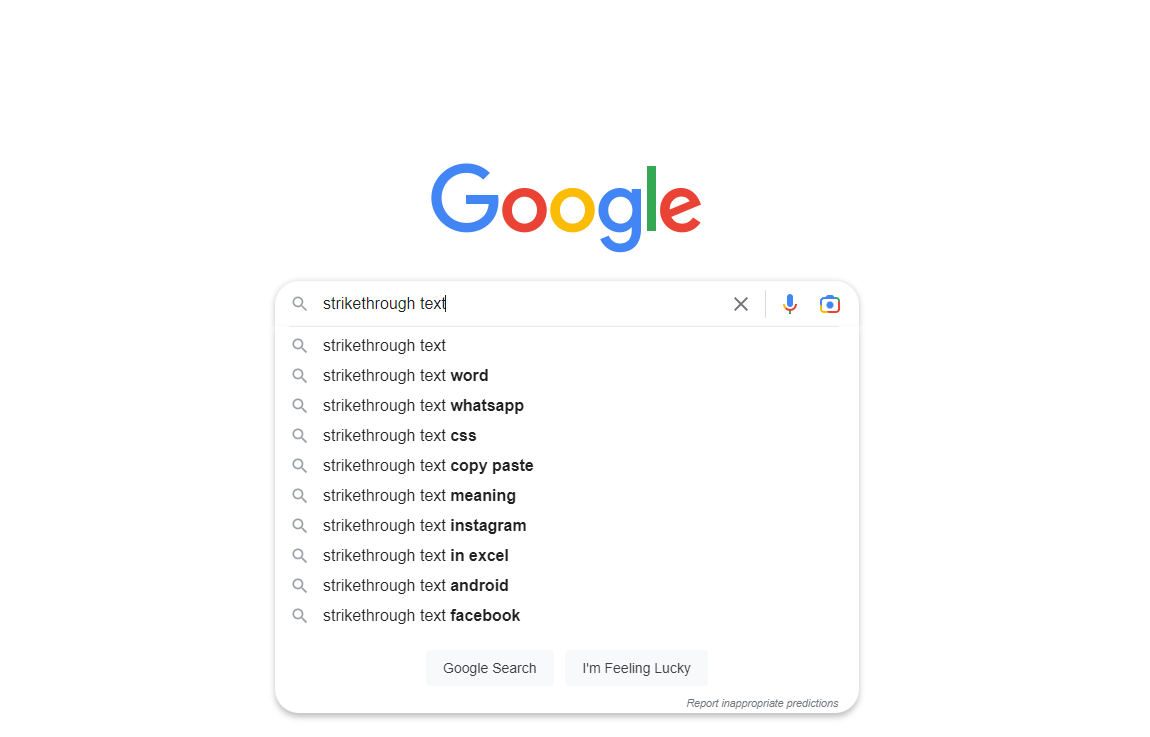Clear the search box with the X icon
Screen dimensions: 1150x737
tap(741, 304)
